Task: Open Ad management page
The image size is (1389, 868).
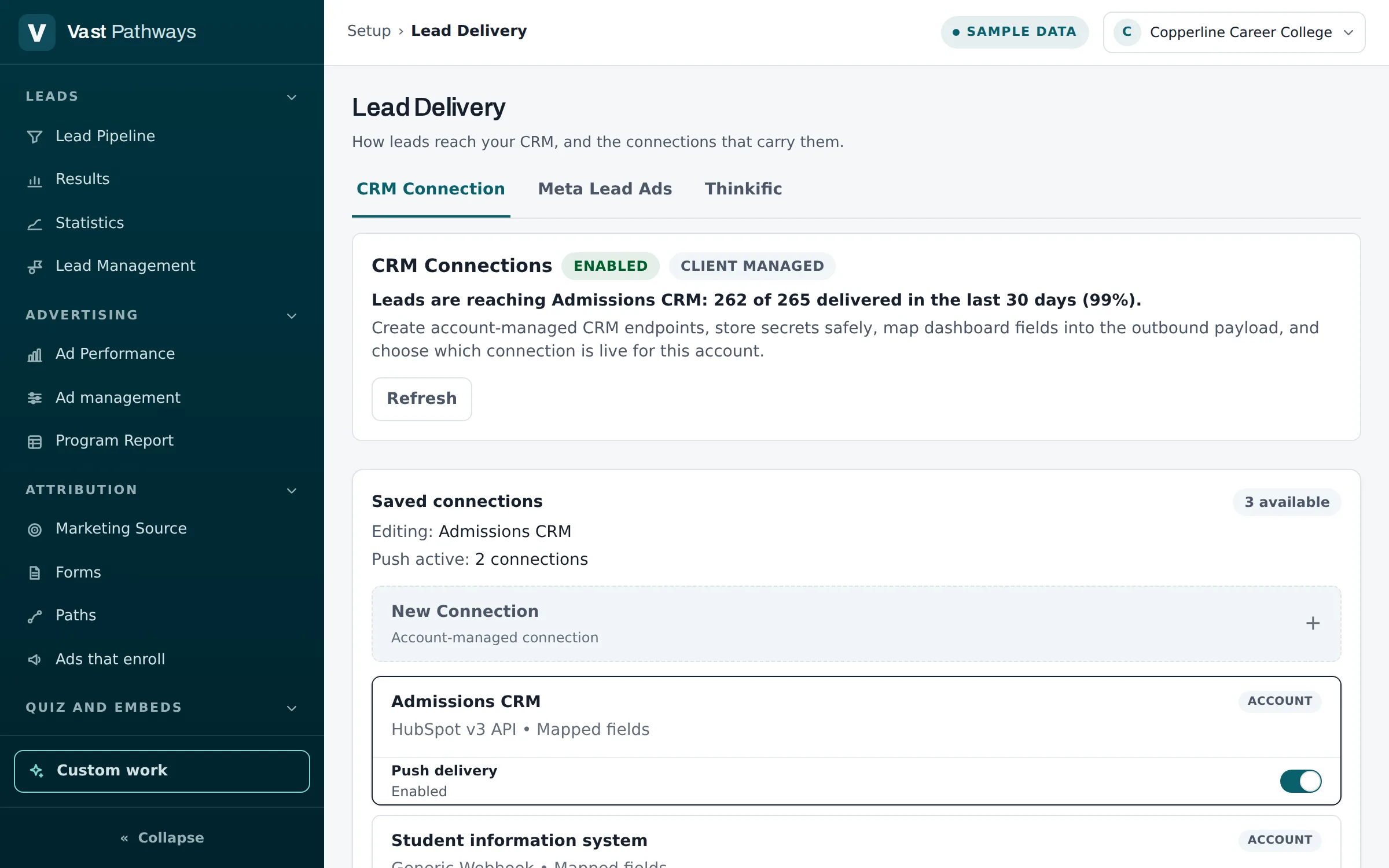Action: click(162, 398)
